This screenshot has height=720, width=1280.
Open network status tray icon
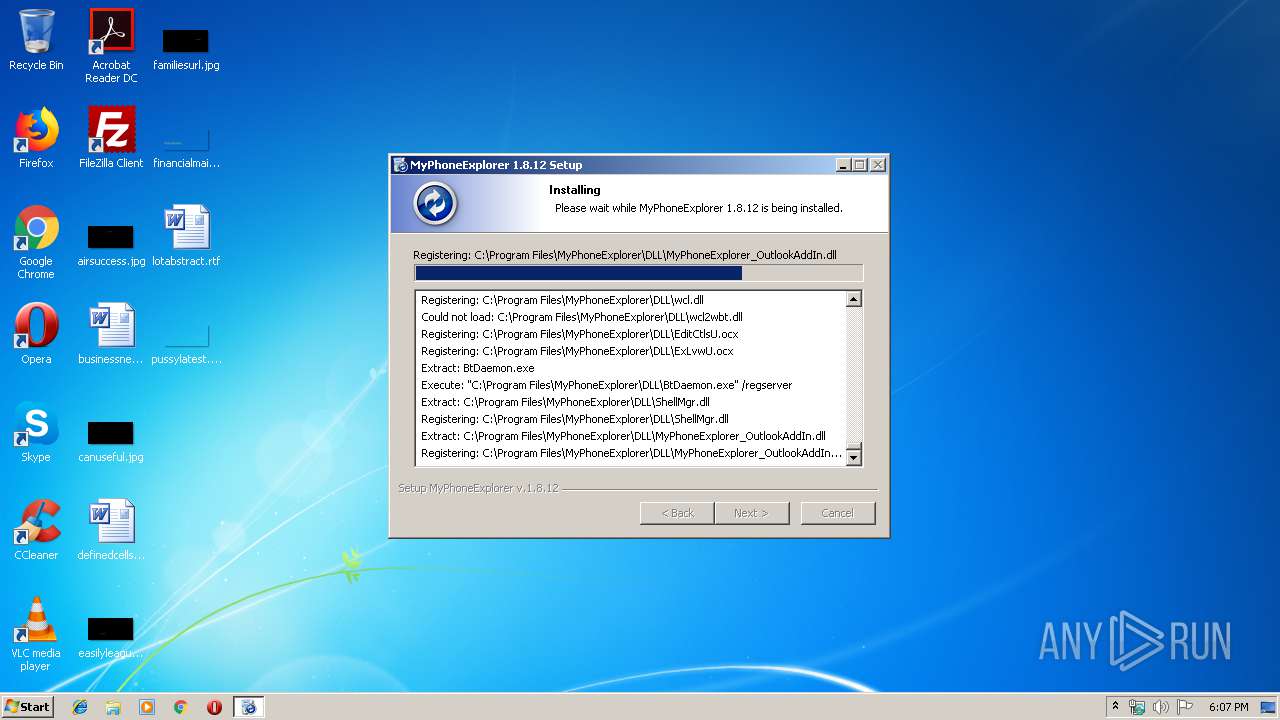click(1137, 707)
